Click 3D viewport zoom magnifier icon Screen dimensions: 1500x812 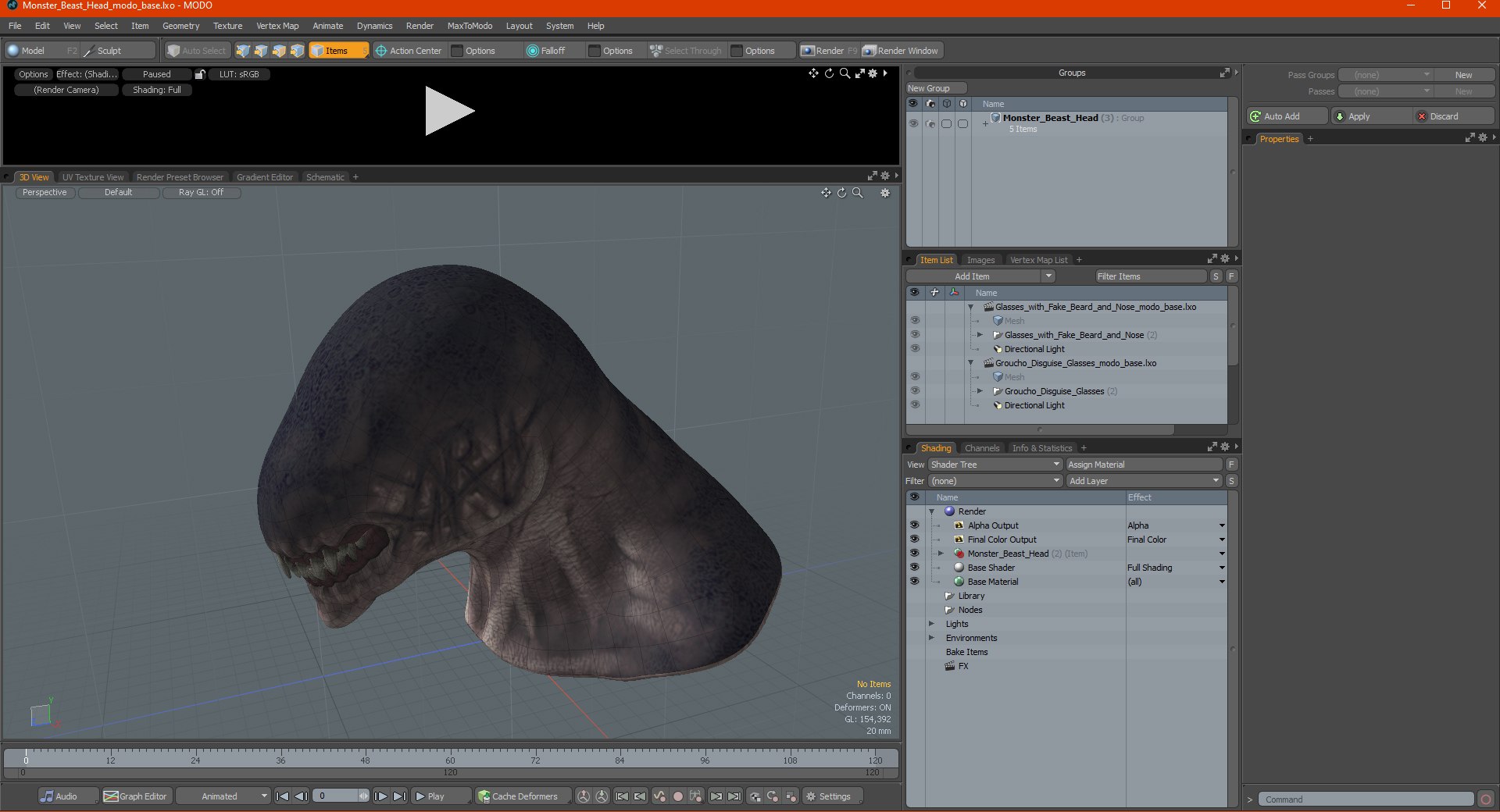[858, 193]
